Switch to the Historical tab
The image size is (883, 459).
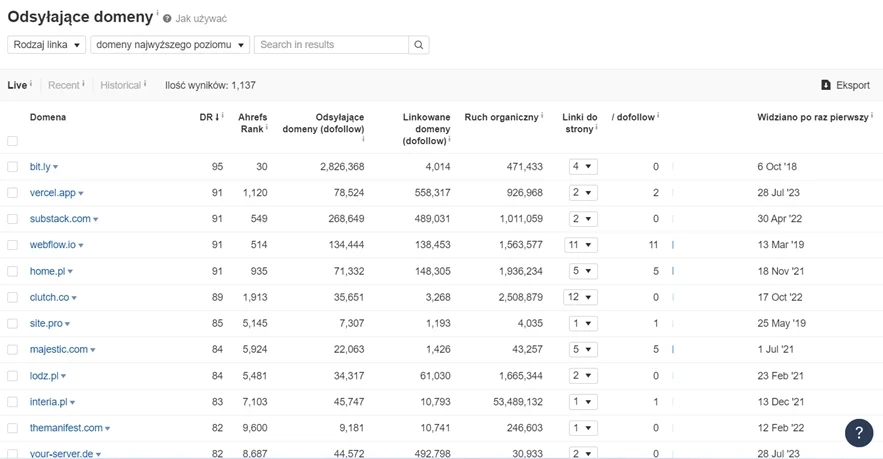pyautogui.click(x=121, y=85)
